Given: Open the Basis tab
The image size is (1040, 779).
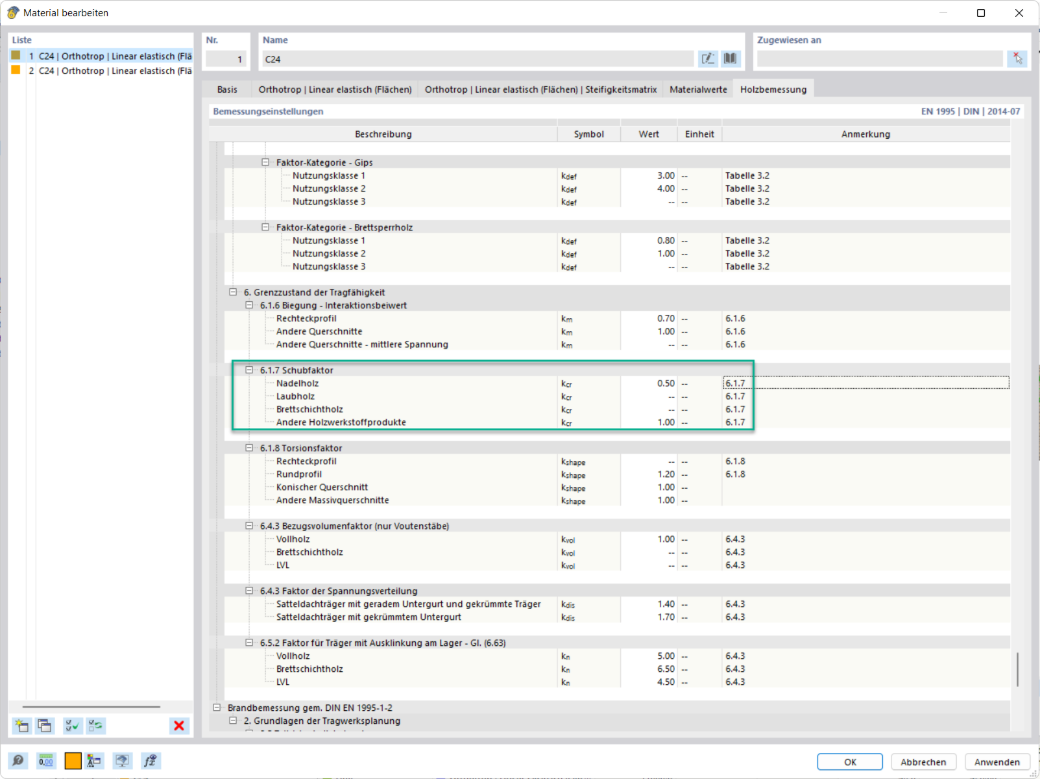Looking at the screenshot, I should coord(227,89).
